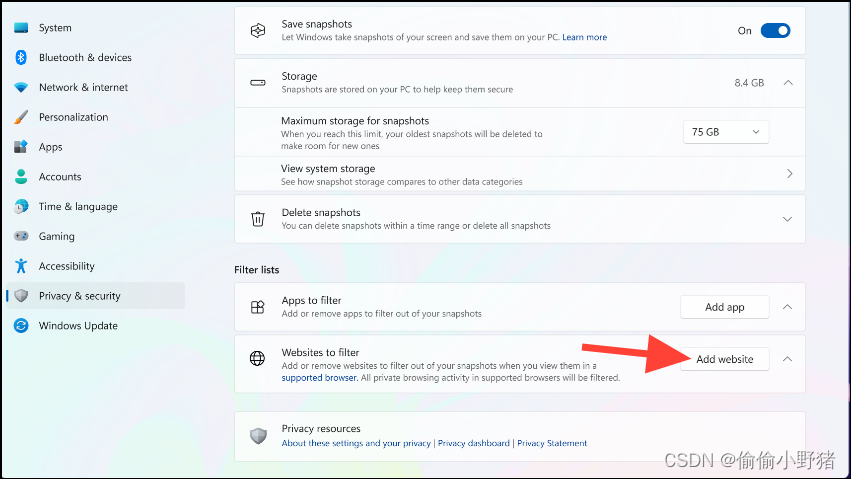Open Learn more link for snapshots
Image resolution: width=851 pixels, height=479 pixels.
point(585,37)
